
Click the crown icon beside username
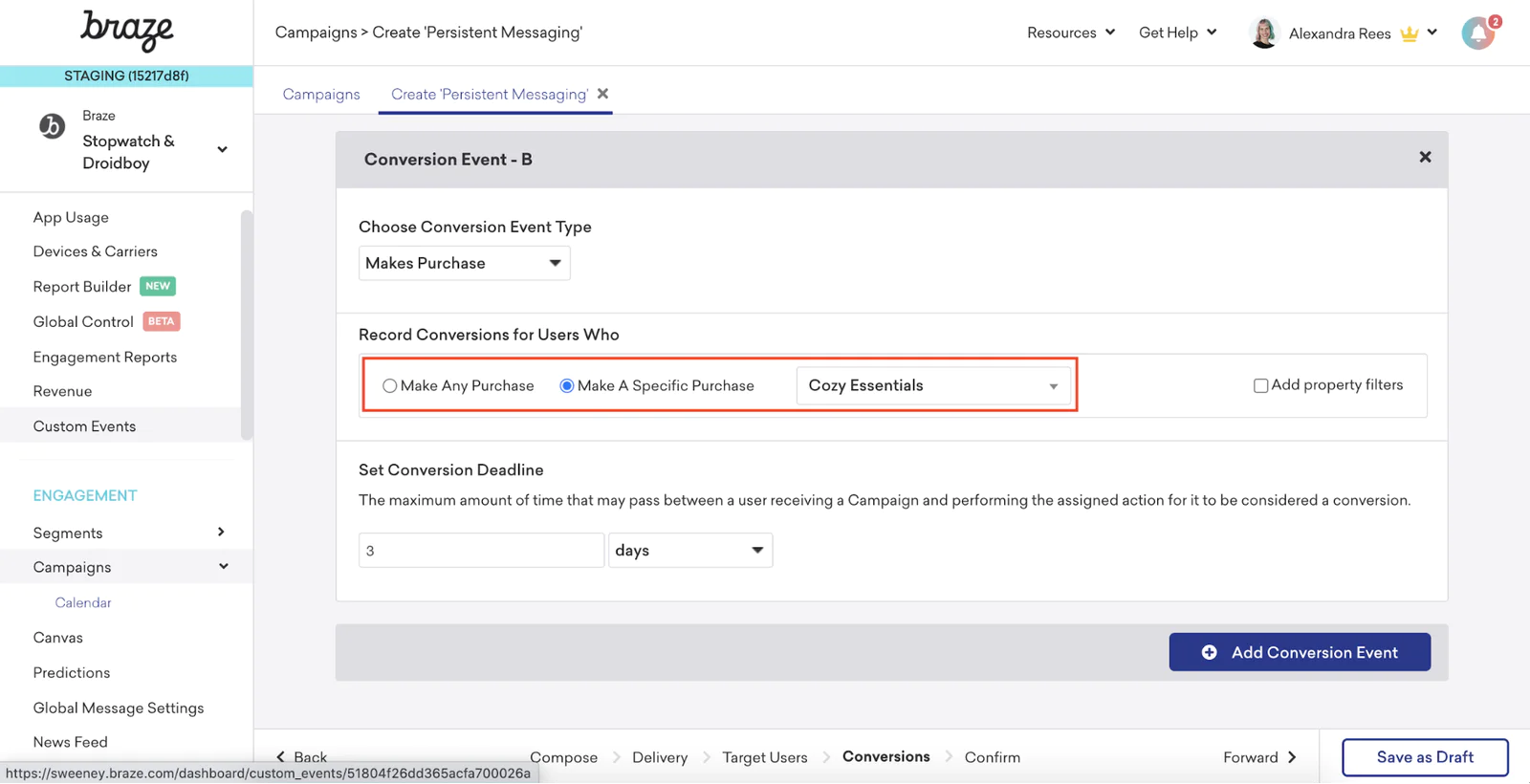1409,34
